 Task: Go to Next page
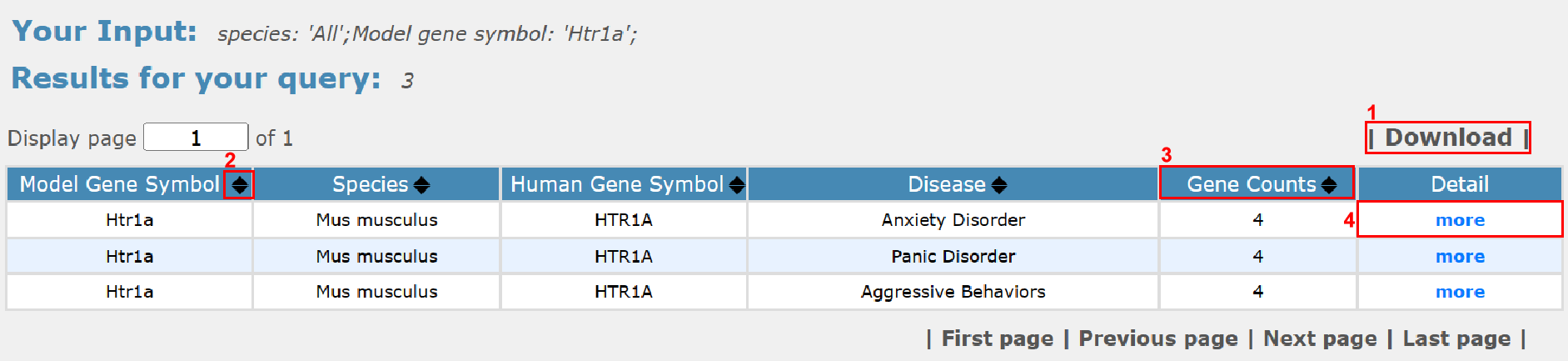point(1320,338)
